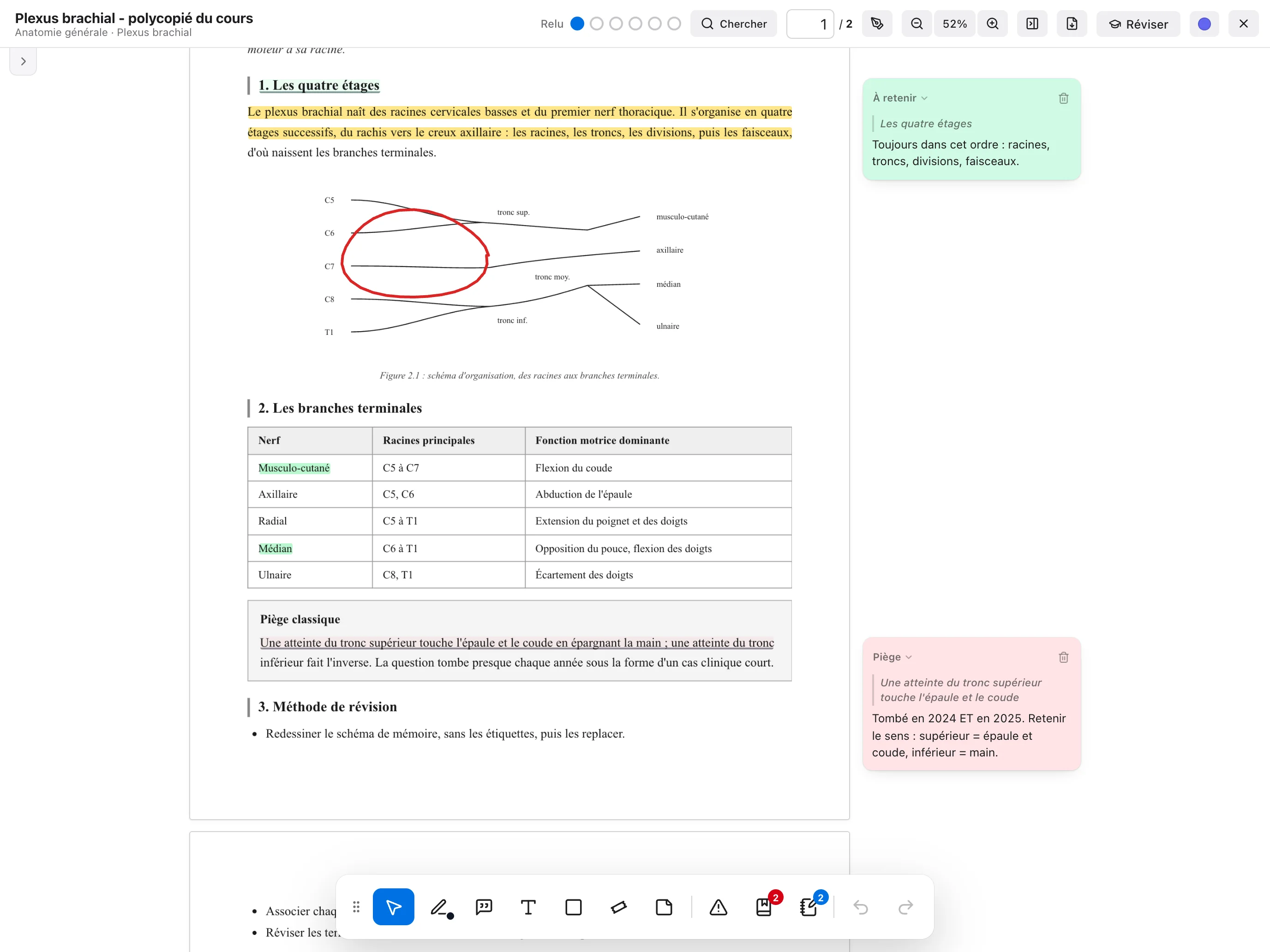Grab the toolbar drag handle dots
The image size is (1270, 952).
pyautogui.click(x=356, y=907)
